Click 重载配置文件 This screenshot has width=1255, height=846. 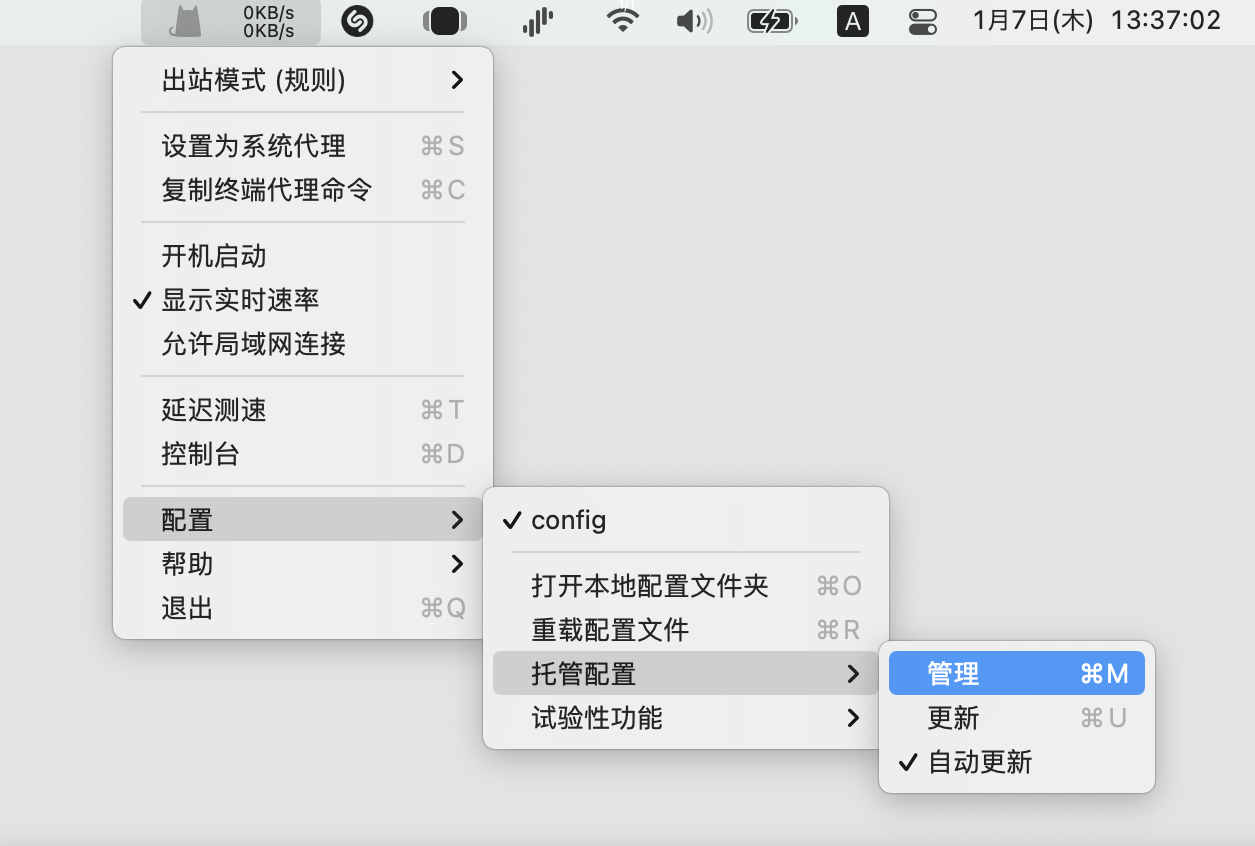point(686,630)
